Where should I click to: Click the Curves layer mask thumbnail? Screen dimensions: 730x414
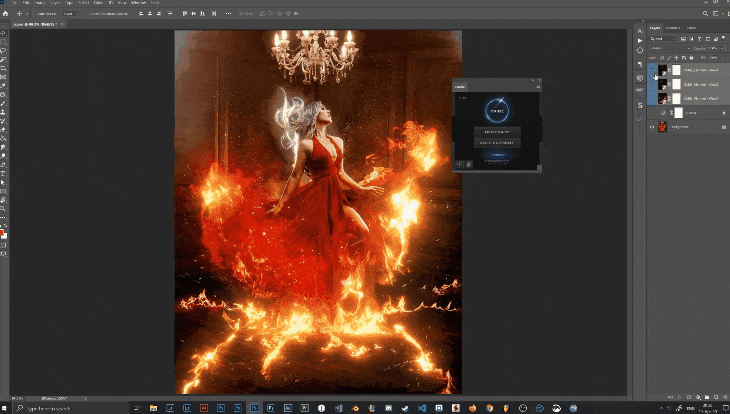[678, 113]
